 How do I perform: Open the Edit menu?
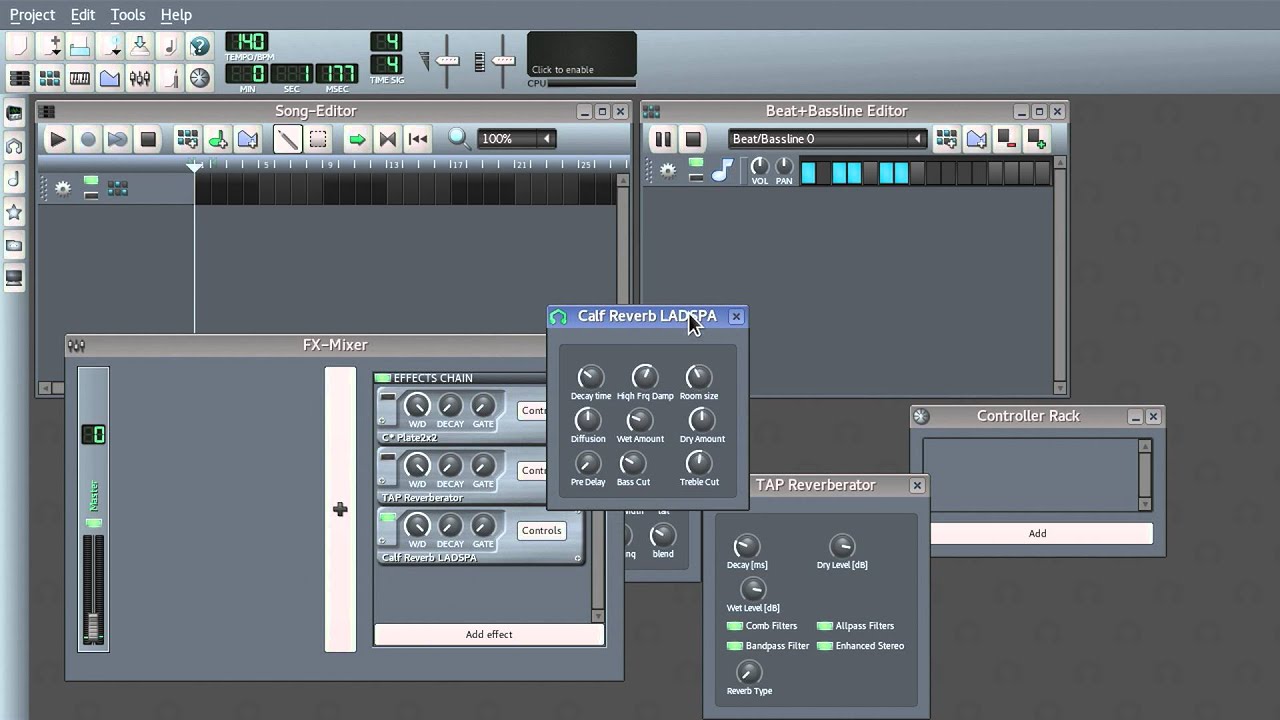coord(83,15)
